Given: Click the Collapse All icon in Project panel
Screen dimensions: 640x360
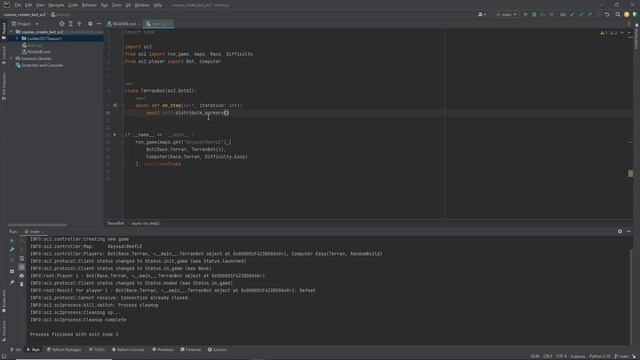Looking at the screenshot, I should point(80,24).
